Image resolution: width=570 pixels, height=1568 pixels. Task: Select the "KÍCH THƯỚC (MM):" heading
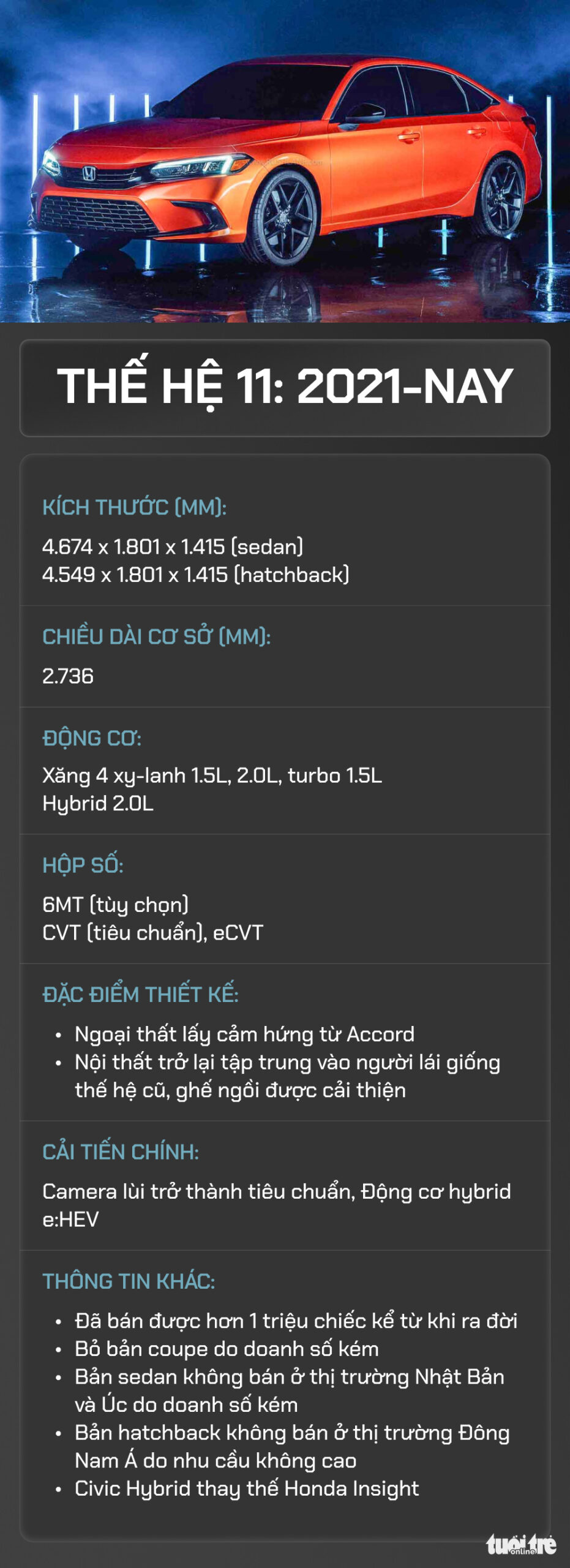pos(134,507)
